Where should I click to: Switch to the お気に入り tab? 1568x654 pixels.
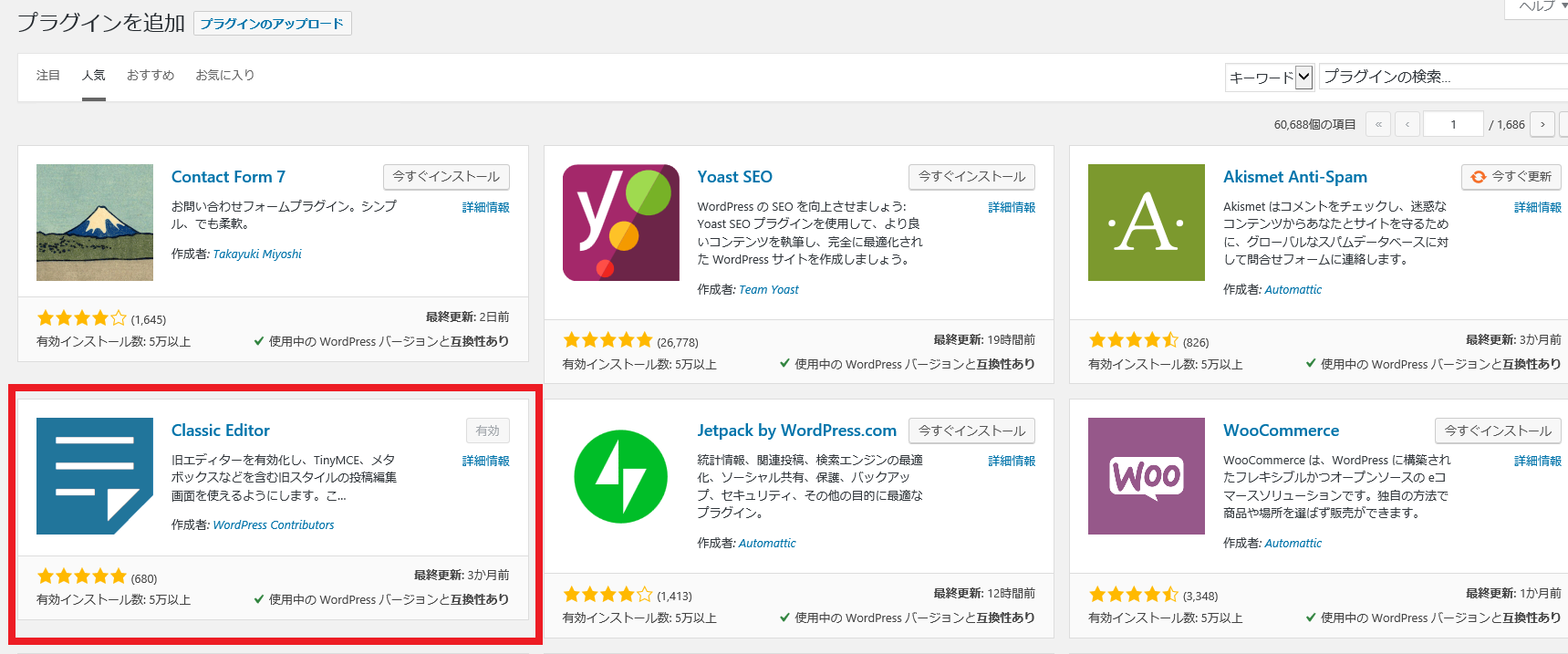coord(225,76)
